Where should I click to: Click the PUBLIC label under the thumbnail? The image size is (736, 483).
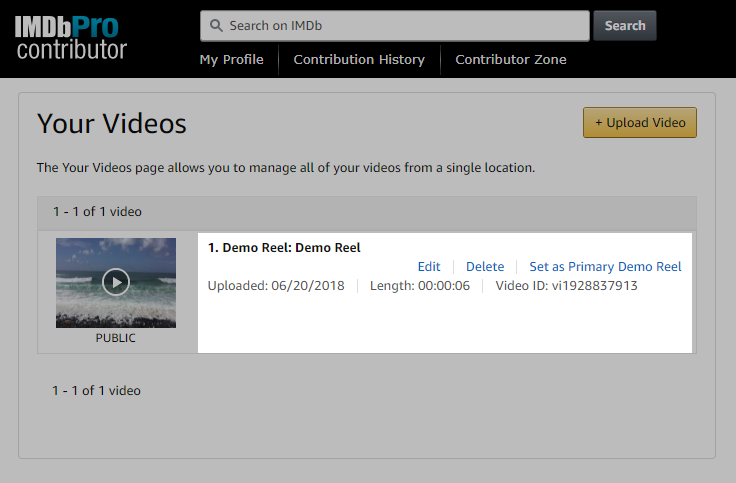[116, 338]
